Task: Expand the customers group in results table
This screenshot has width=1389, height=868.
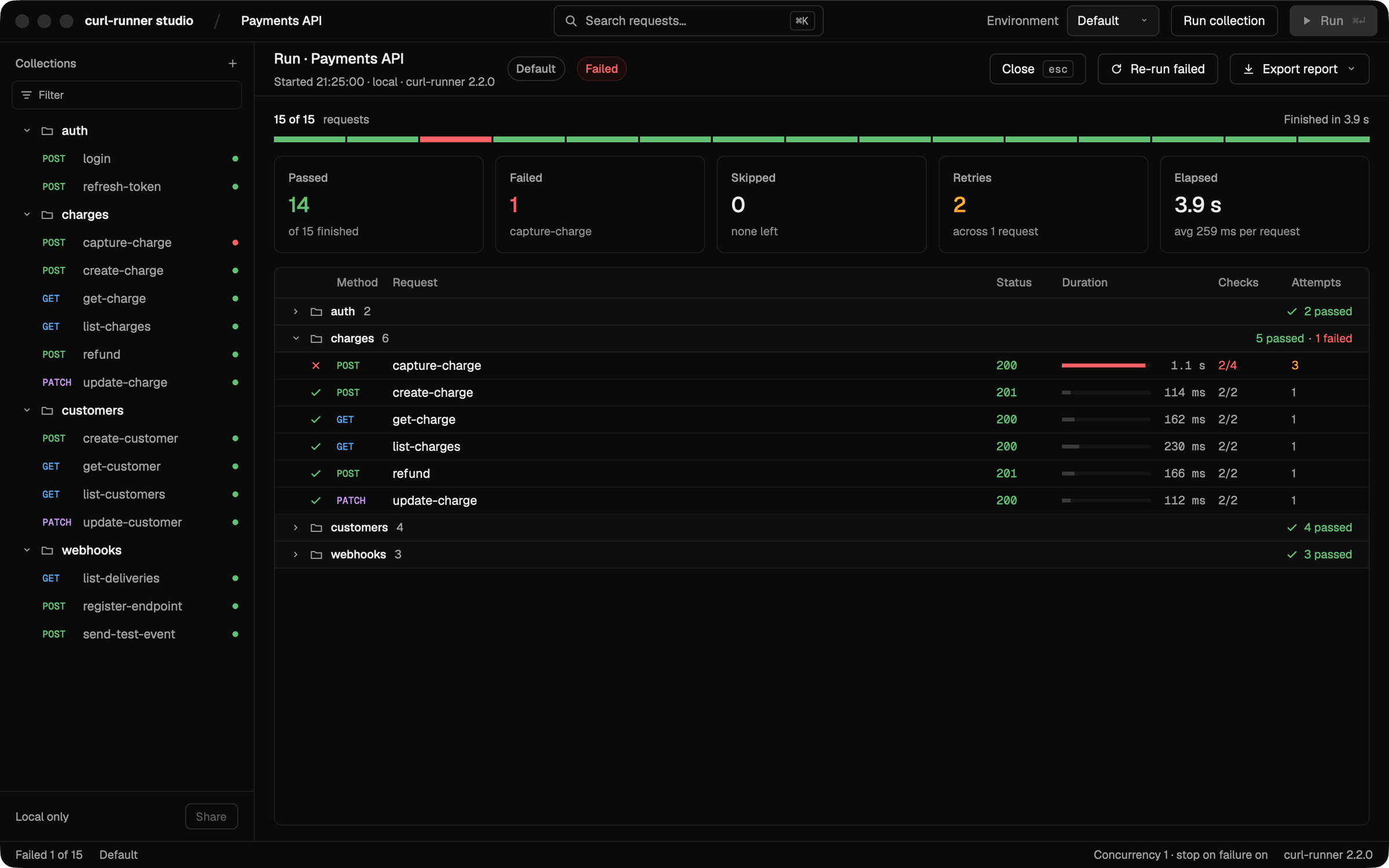Action: tap(296, 528)
